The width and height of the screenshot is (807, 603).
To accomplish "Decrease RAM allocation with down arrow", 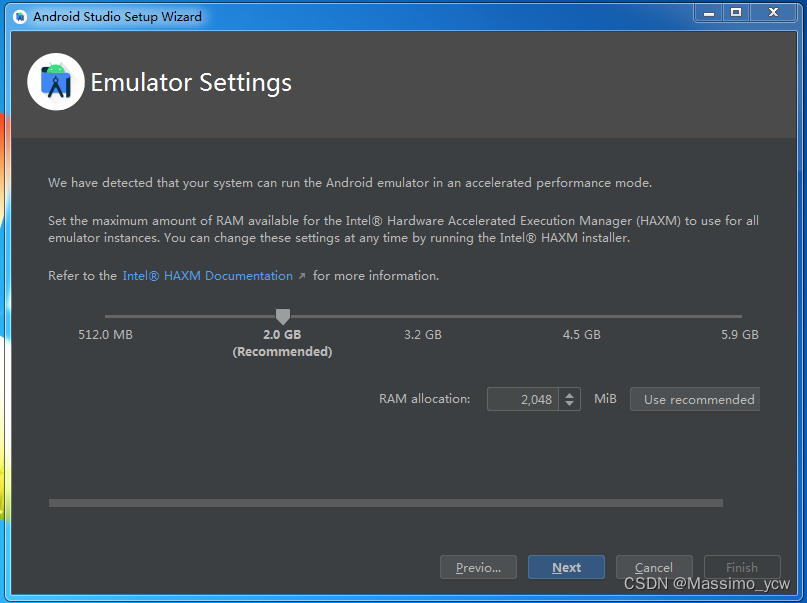I will 569,404.
